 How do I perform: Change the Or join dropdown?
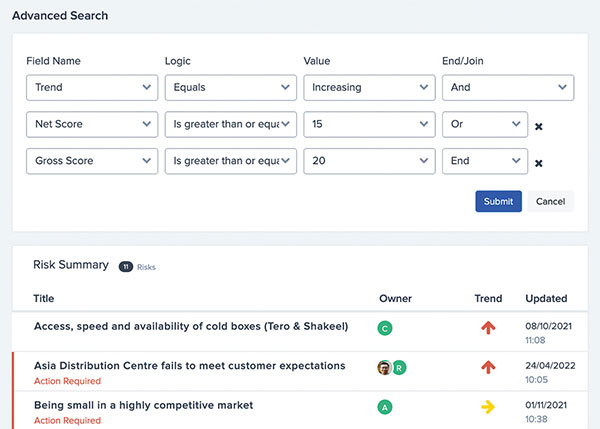tap(485, 124)
